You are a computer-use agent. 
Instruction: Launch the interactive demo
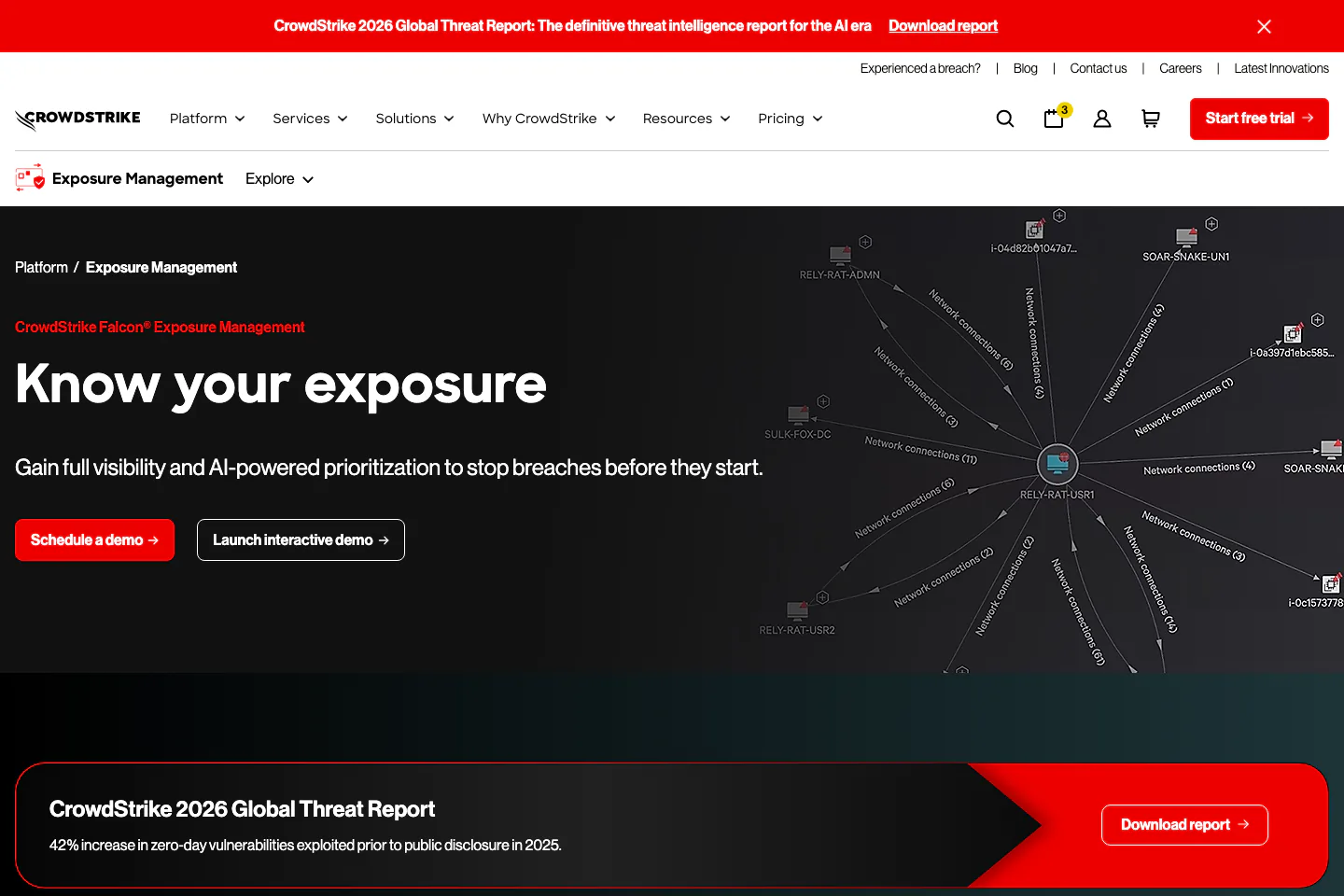[301, 540]
